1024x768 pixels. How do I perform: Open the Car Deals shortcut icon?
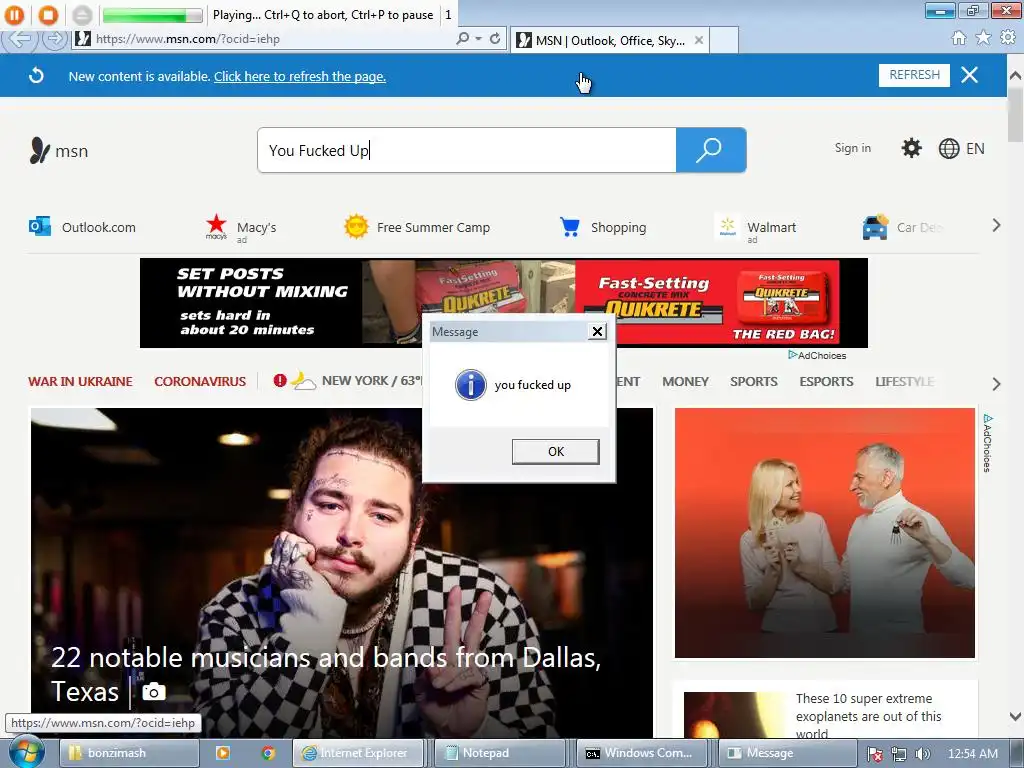[875, 227]
